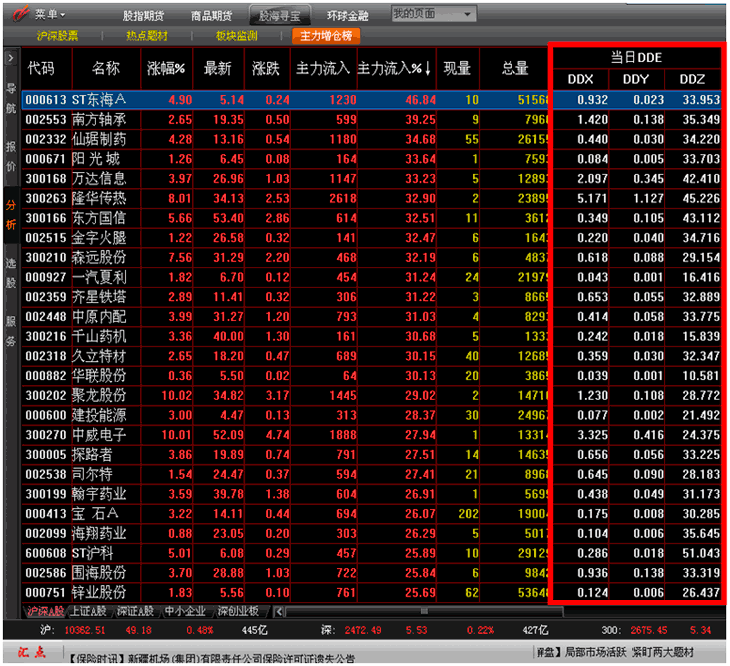
Task: Select row 002538 司尔特
Action: point(372,474)
